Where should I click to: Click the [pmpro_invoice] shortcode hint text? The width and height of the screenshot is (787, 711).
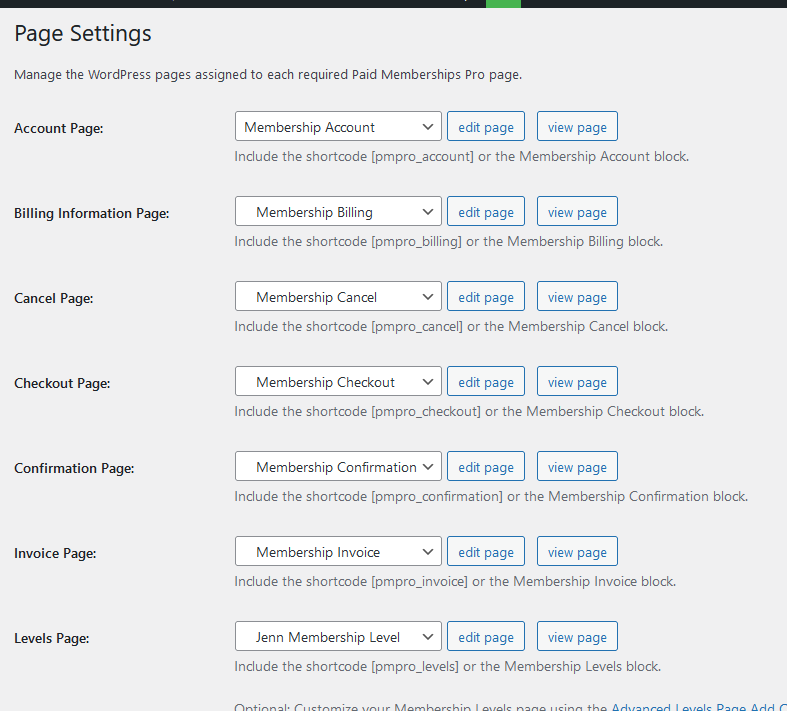coord(455,581)
